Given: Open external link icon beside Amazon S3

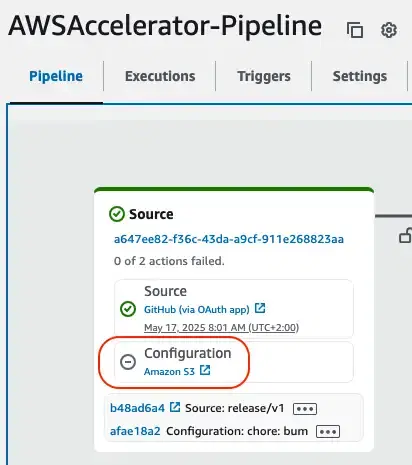Looking at the screenshot, I should (x=205, y=370).
